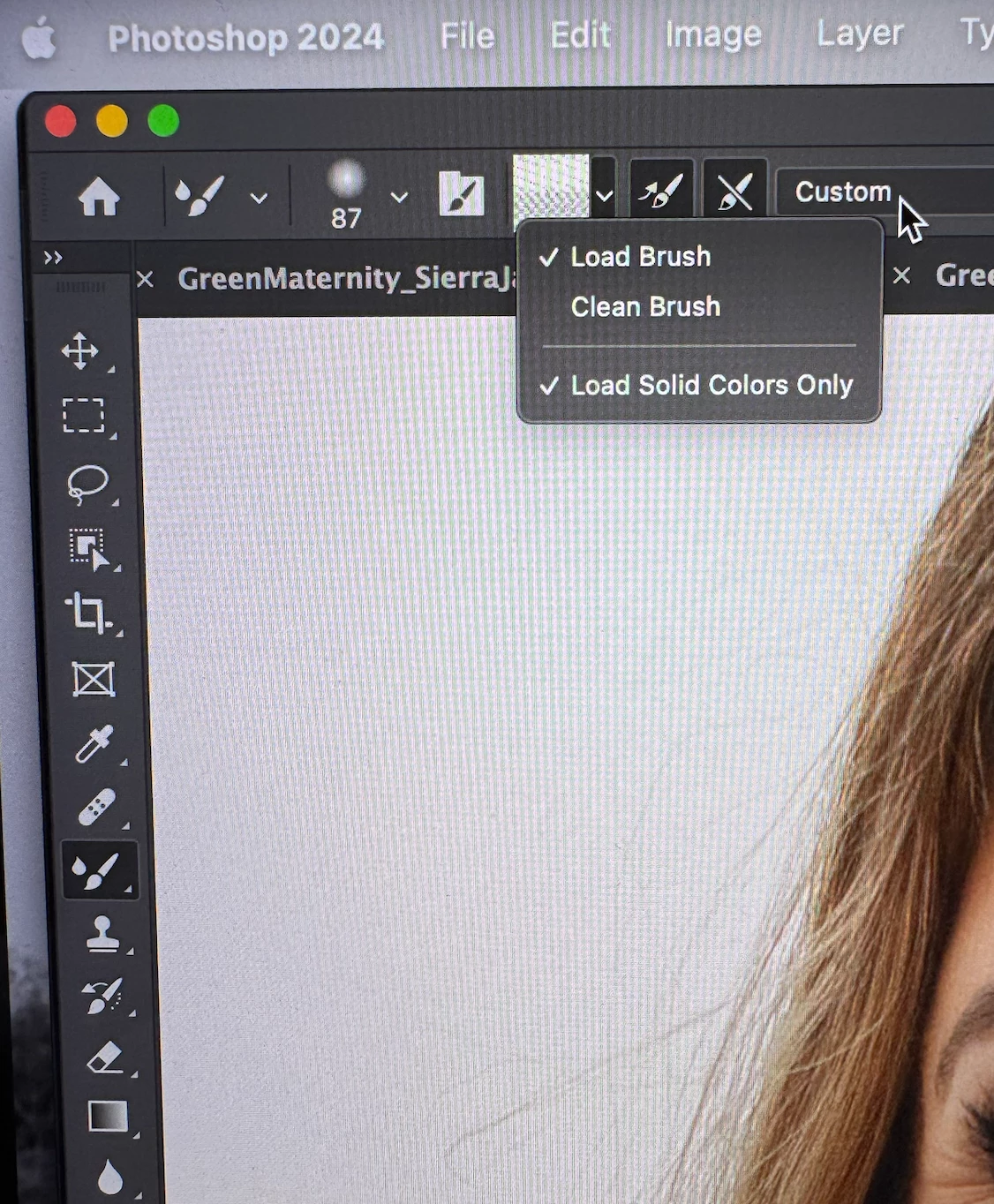The image size is (994, 1204).
Task: Click the Home button in options bar
Action: 99,196
